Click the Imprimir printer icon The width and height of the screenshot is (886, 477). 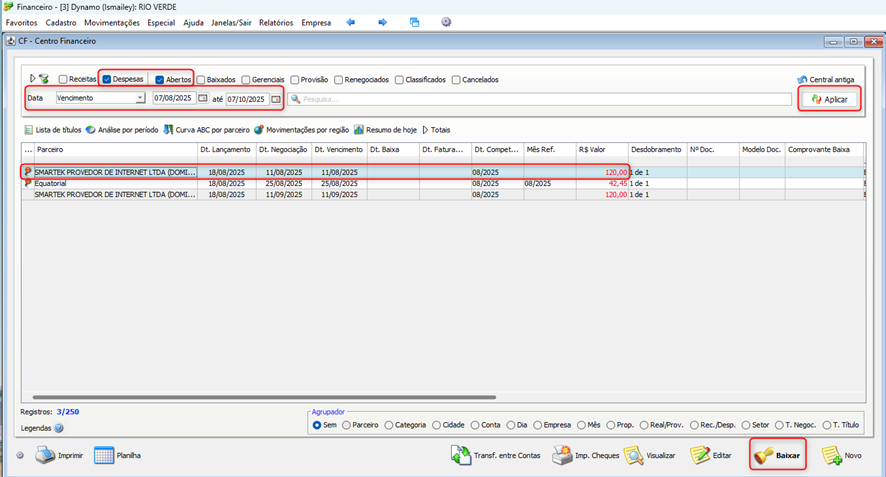[x=45, y=456]
